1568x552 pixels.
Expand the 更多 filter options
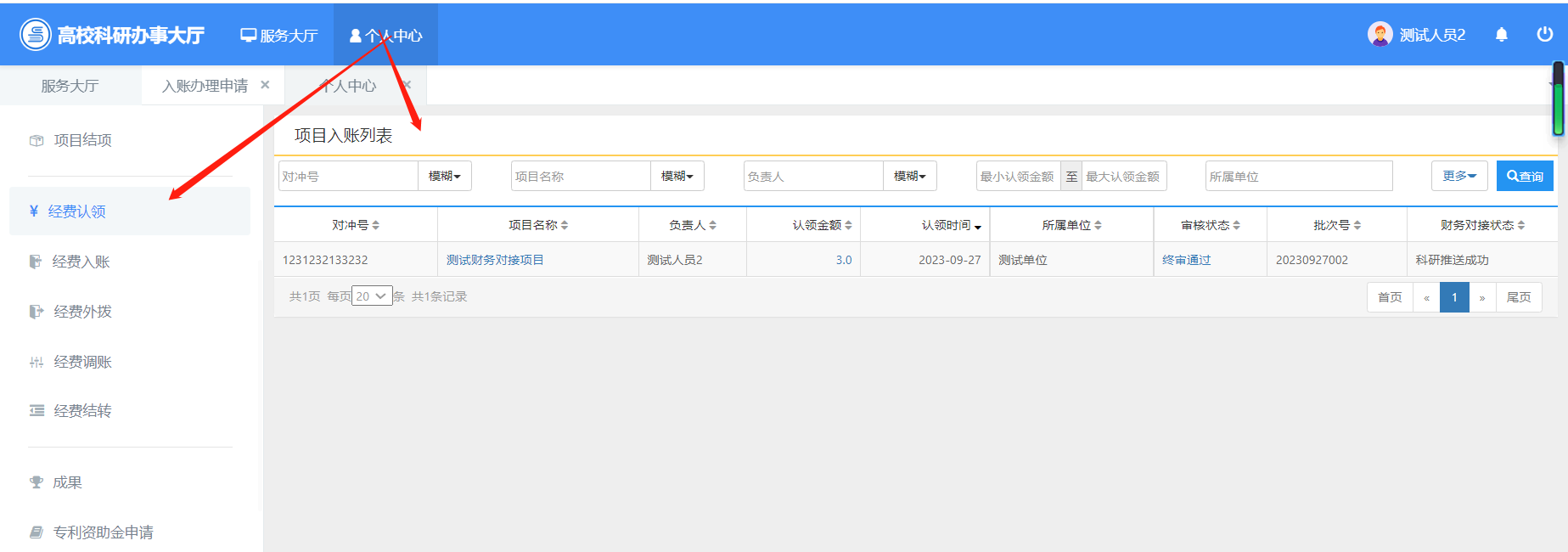point(1458,176)
